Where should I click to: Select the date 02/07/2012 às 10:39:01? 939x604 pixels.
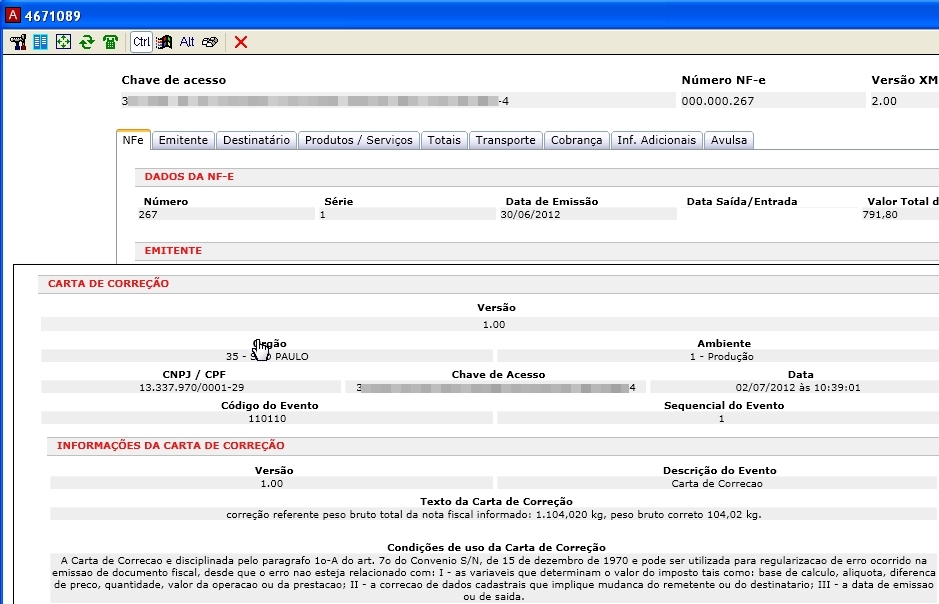point(798,387)
